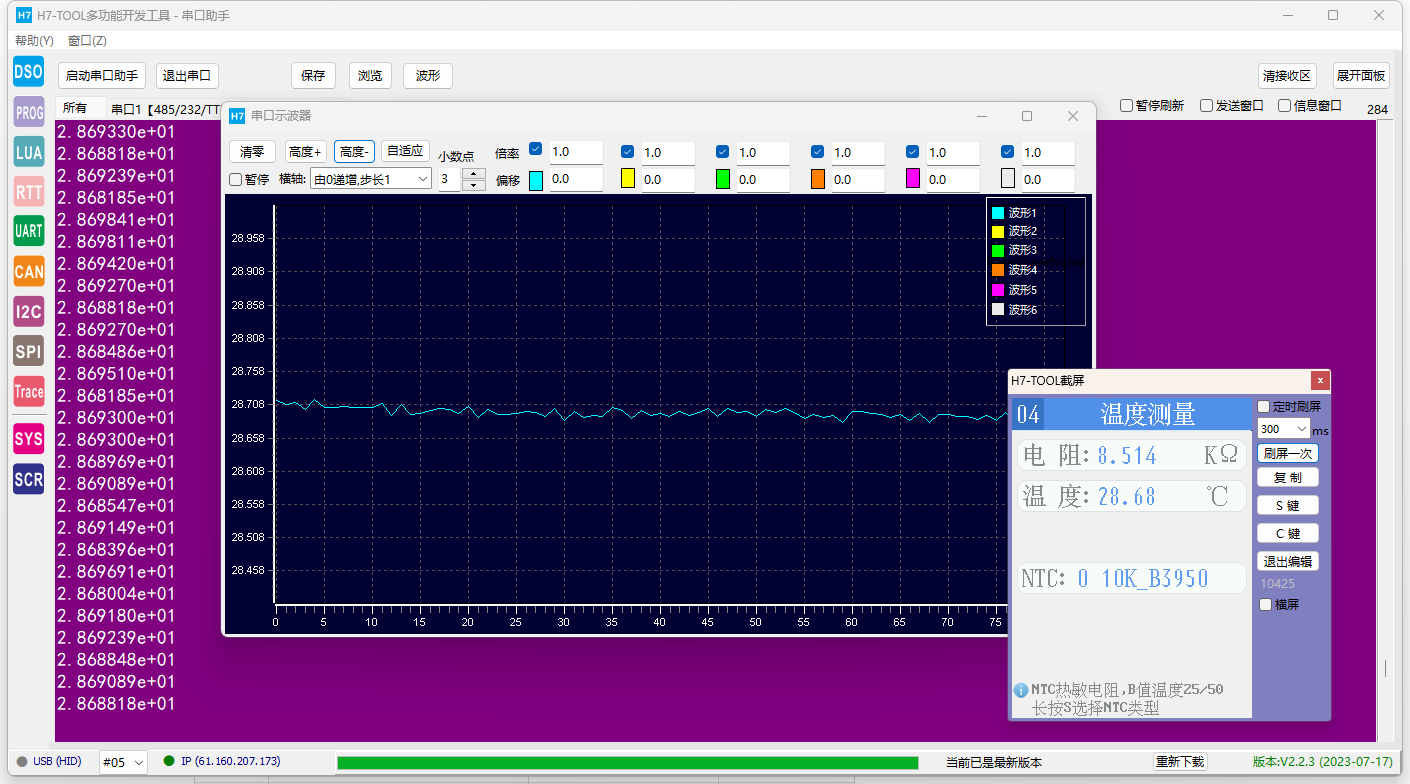
Task: Select the I2C sidebar icon
Action: click(29, 311)
